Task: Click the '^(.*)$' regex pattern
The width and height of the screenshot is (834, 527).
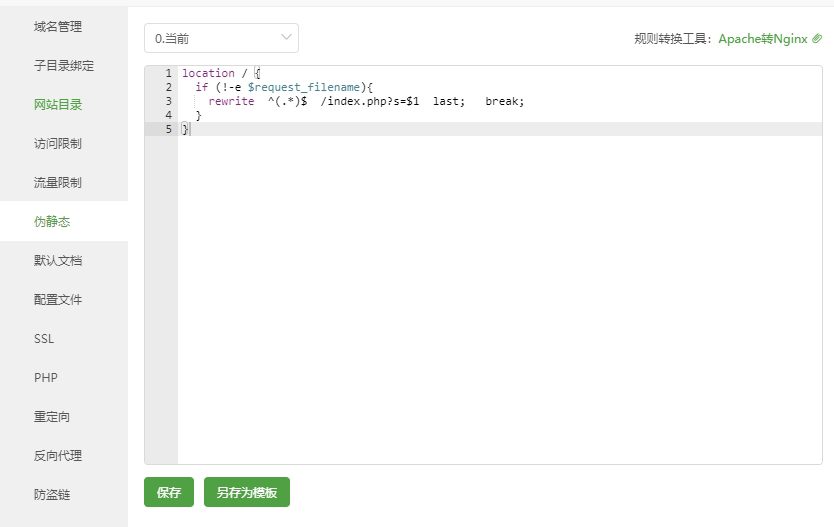Action: tap(287, 101)
